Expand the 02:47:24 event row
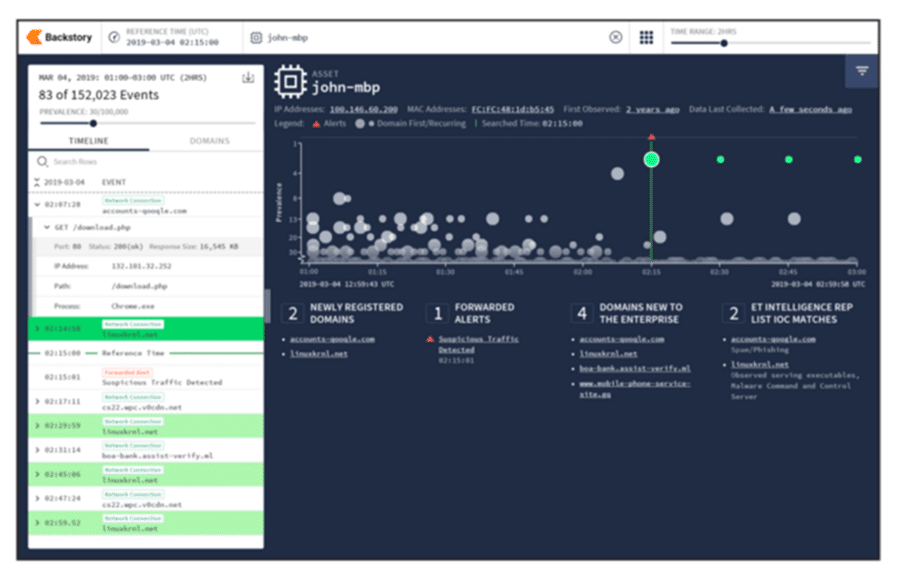The image size is (900, 585). pyautogui.click(x=37, y=498)
